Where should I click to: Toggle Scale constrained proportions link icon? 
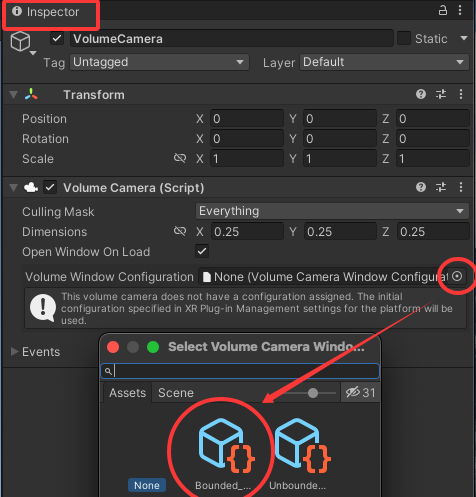click(180, 158)
